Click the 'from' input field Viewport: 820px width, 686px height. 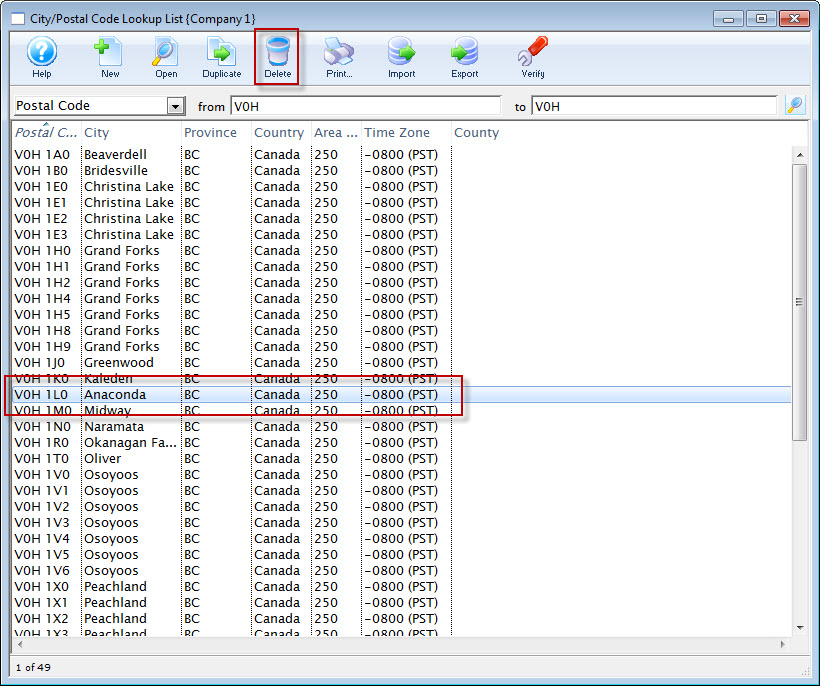(366, 106)
